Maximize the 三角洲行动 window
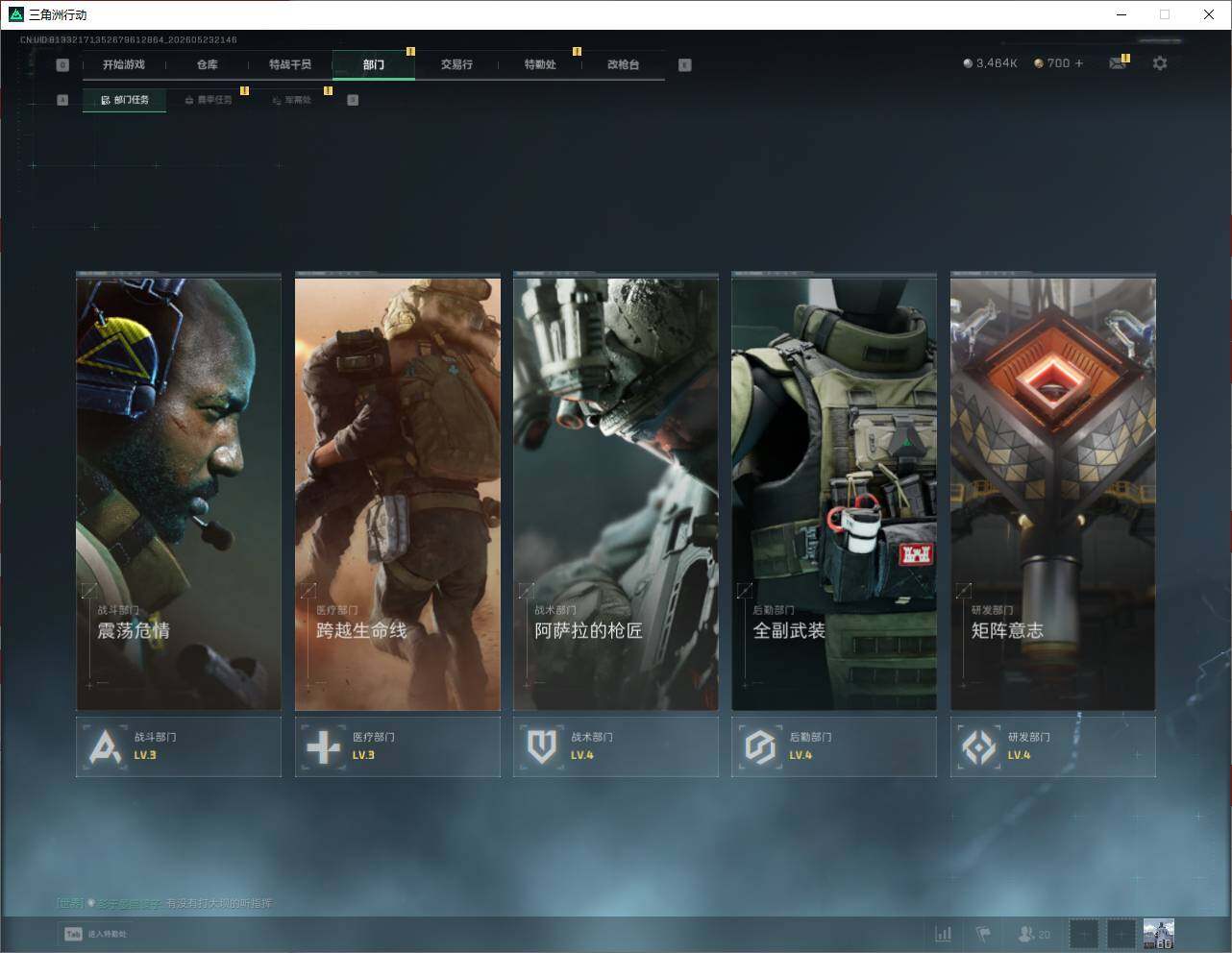The width and height of the screenshot is (1232, 953). click(x=1165, y=14)
